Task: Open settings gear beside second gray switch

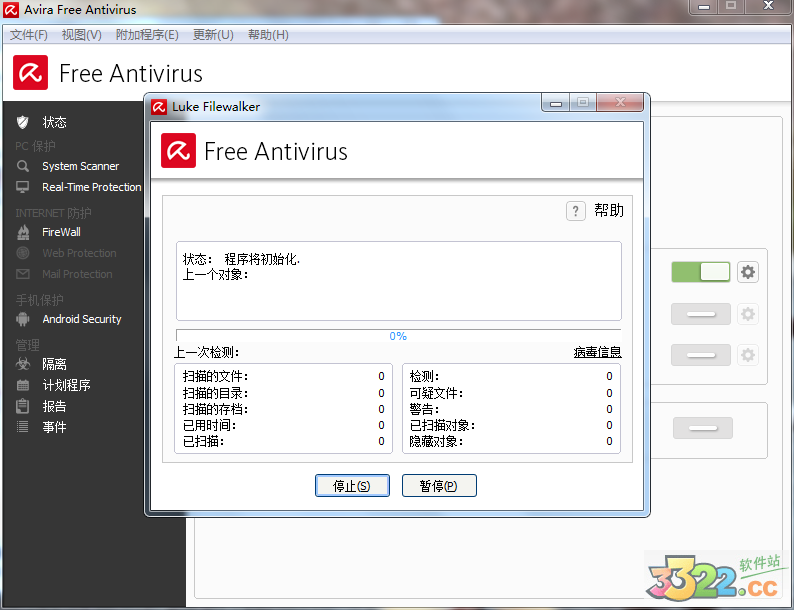Action: [748, 314]
